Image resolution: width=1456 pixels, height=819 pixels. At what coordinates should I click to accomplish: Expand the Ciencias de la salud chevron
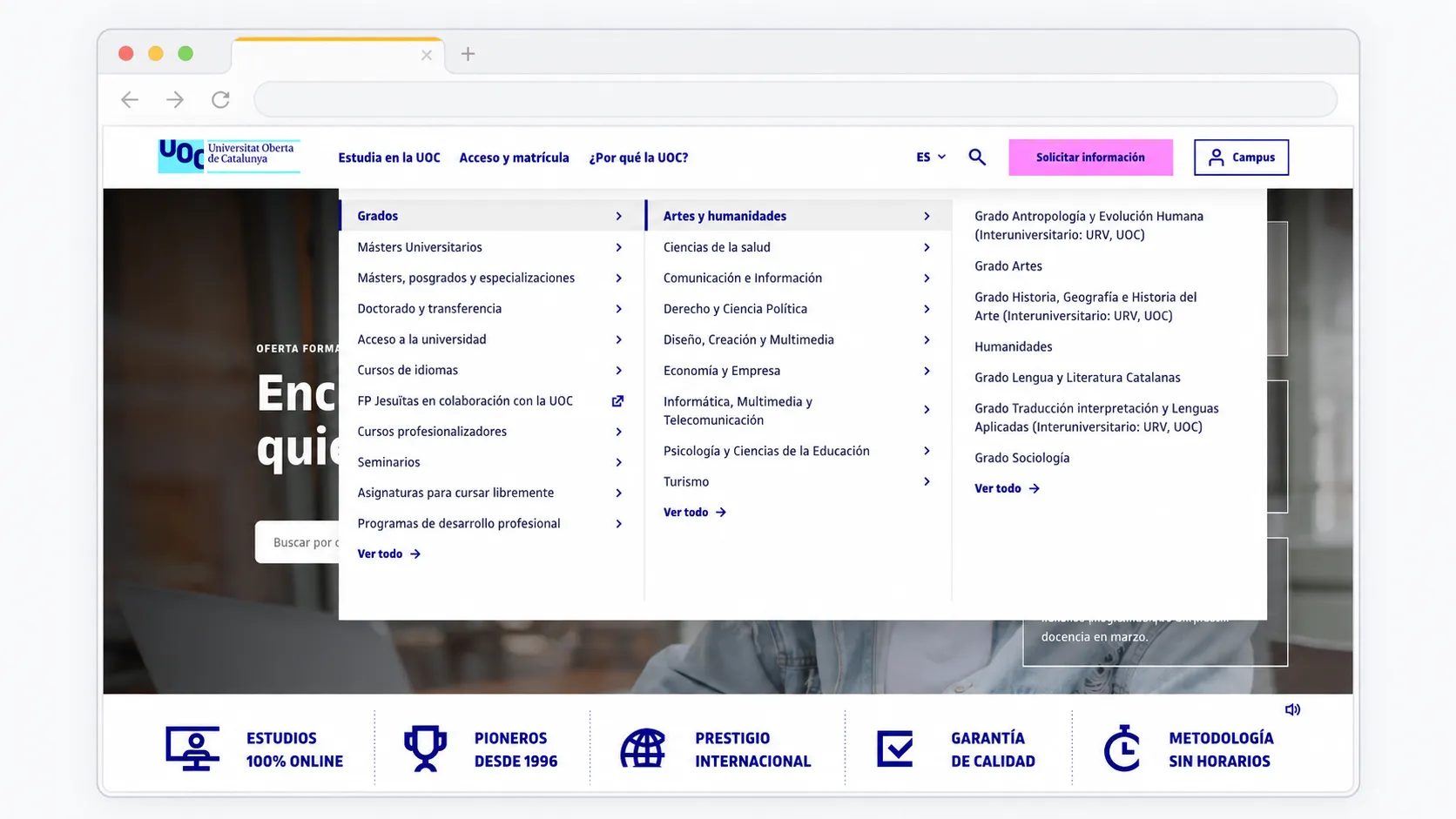pyautogui.click(x=927, y=247)
